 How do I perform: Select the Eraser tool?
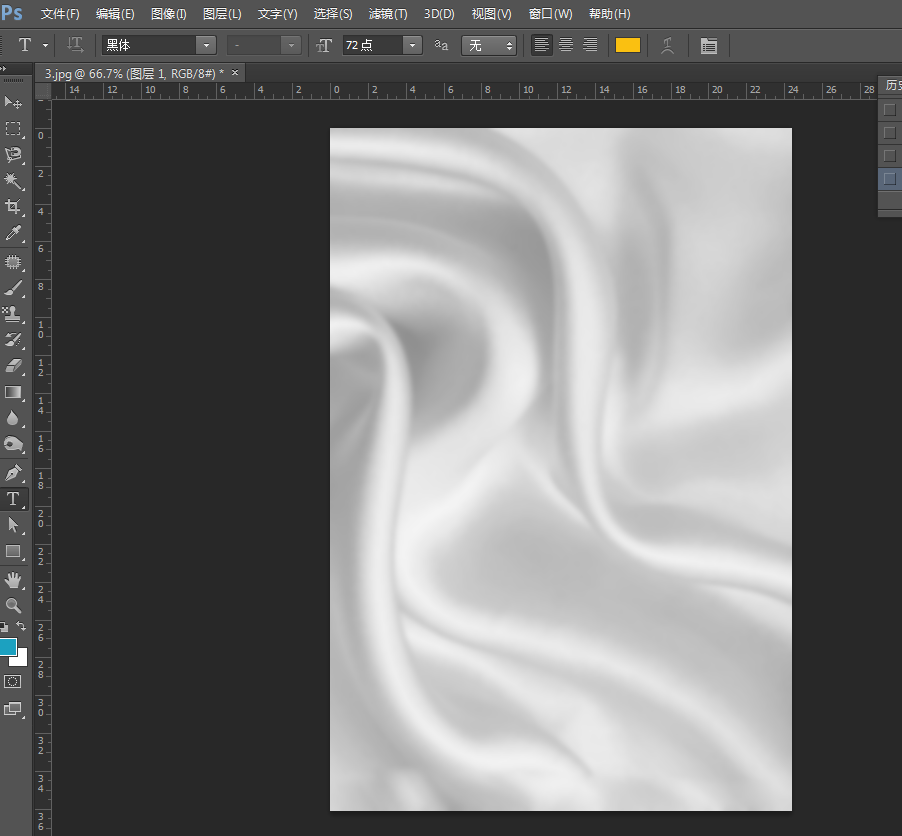click(13, 366)
